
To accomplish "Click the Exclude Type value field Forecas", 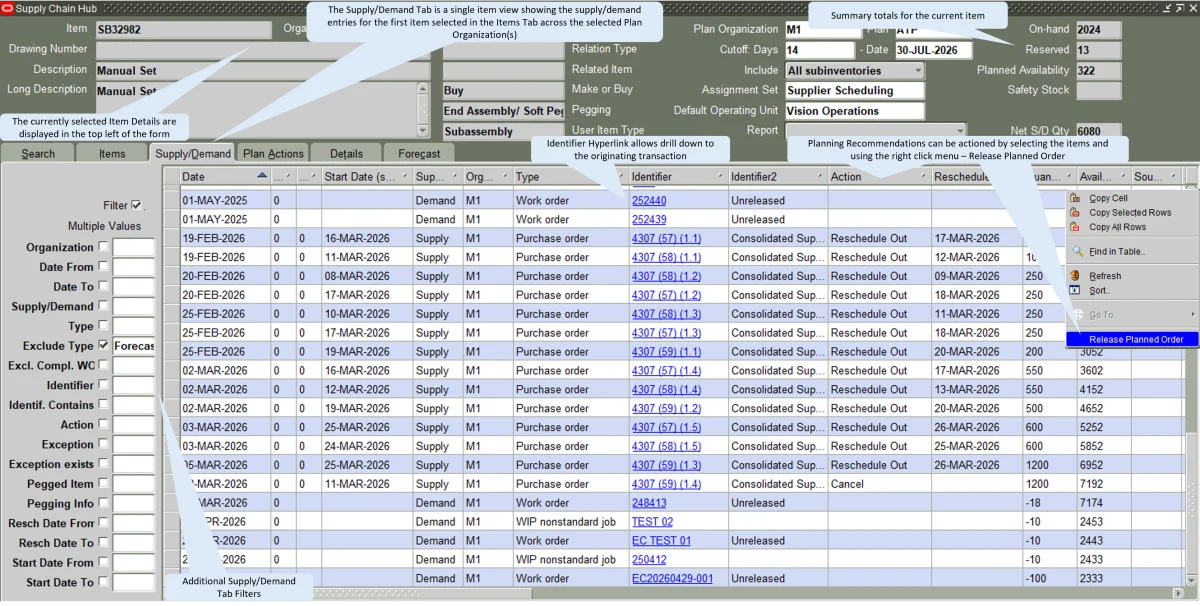I will (134, 346).
